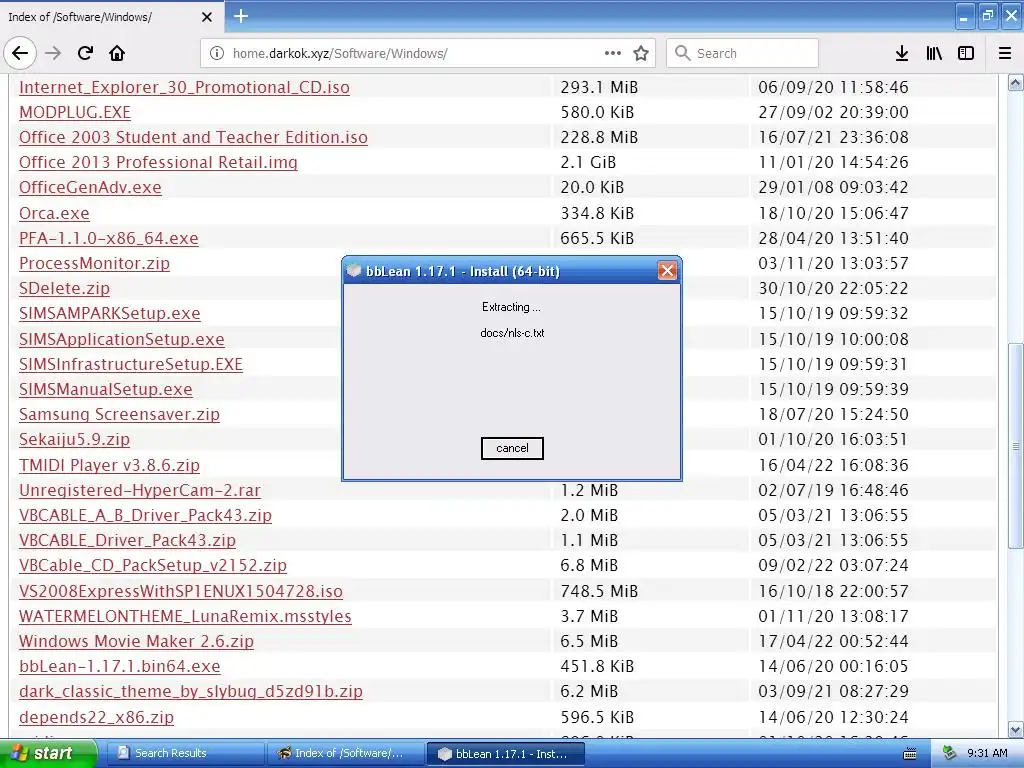The width and height of the screenshot is (1024, 768).
Task: Open dark_classic_theme_by_slybug_d5zd91b.zip link
Action: (x=191, y=691)
